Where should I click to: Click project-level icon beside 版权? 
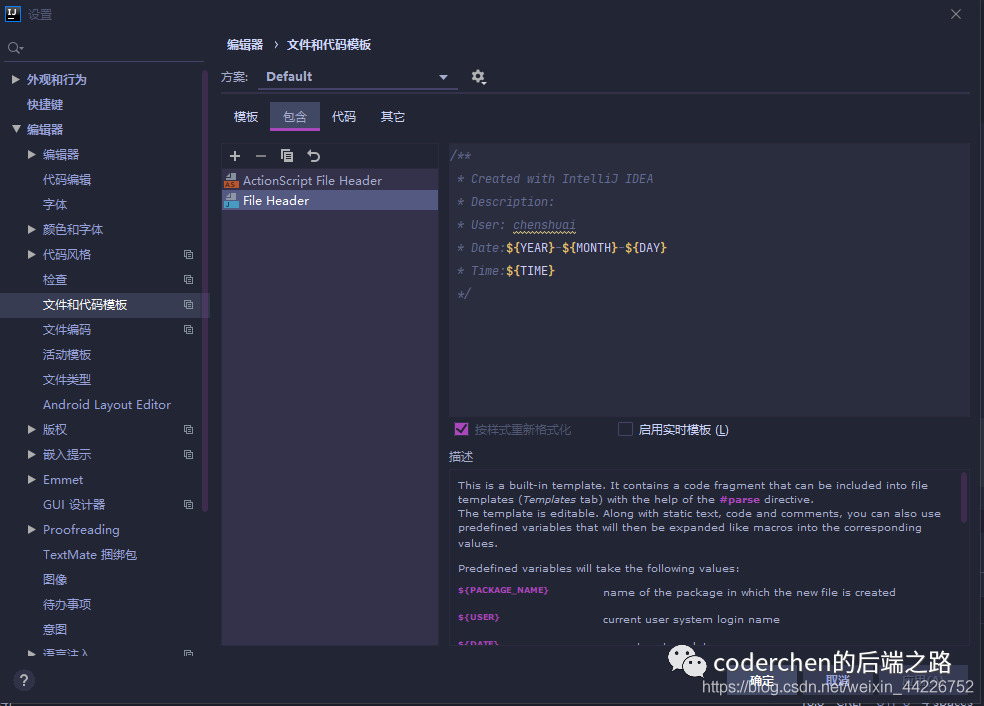click(188, 429)
